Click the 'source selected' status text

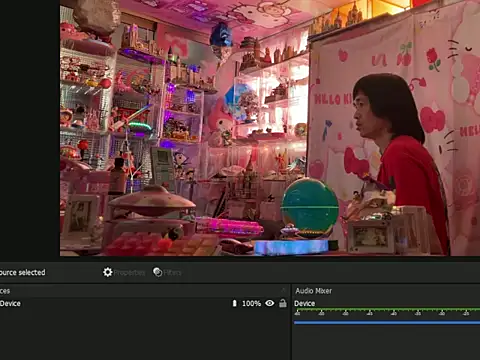(x=22, y=272)
